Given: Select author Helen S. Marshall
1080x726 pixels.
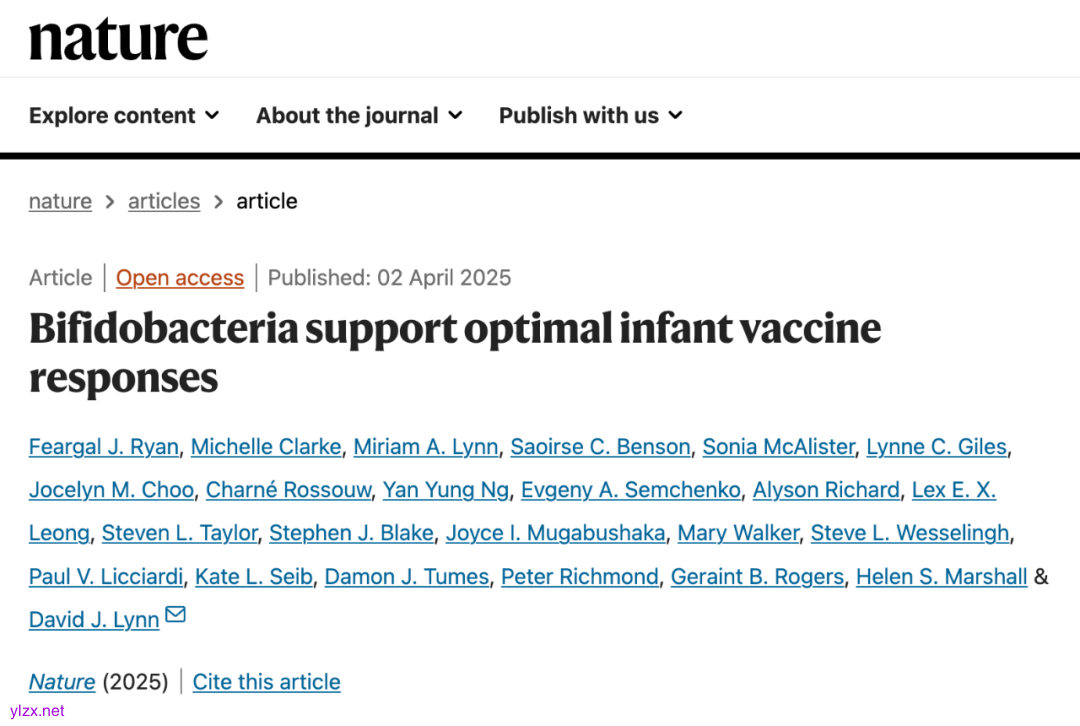Looking at the screenshot, I should point(941,577).
